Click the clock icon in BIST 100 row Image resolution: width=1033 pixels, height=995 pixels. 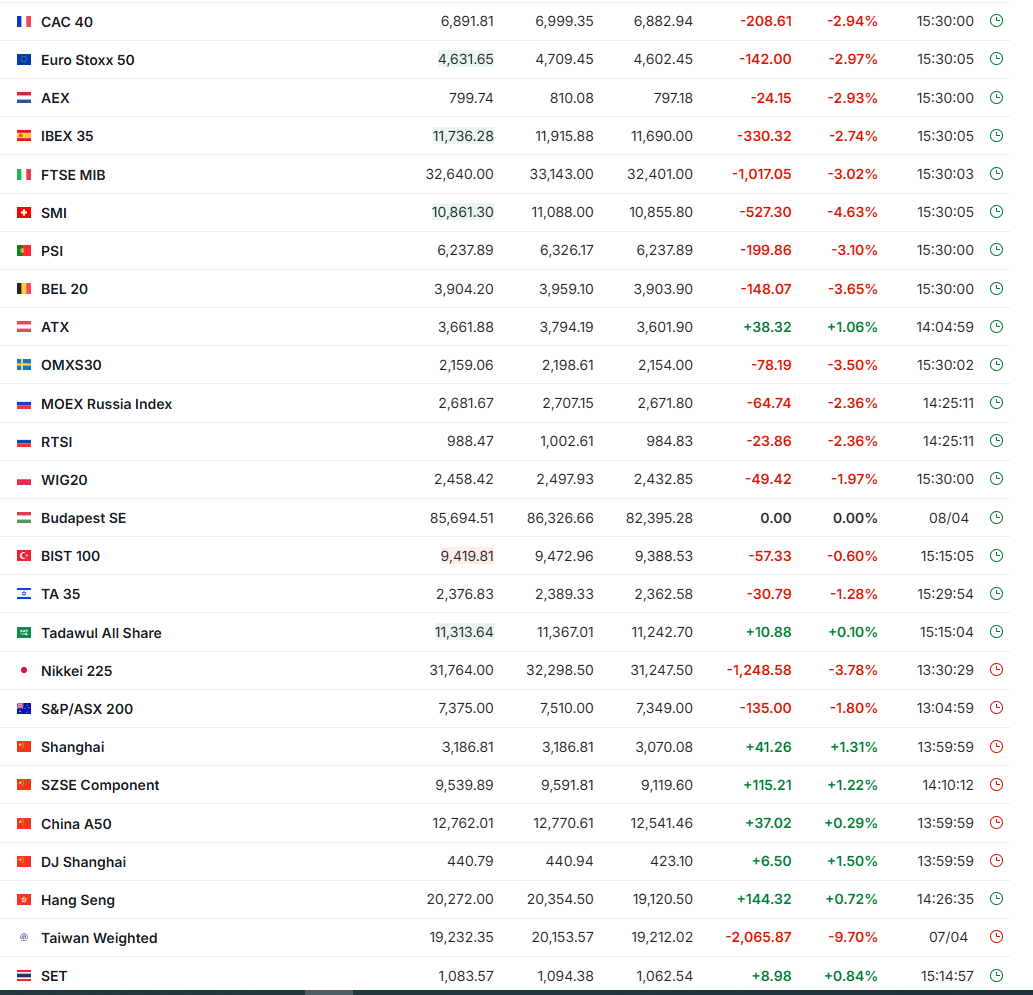tap(997, 555)
